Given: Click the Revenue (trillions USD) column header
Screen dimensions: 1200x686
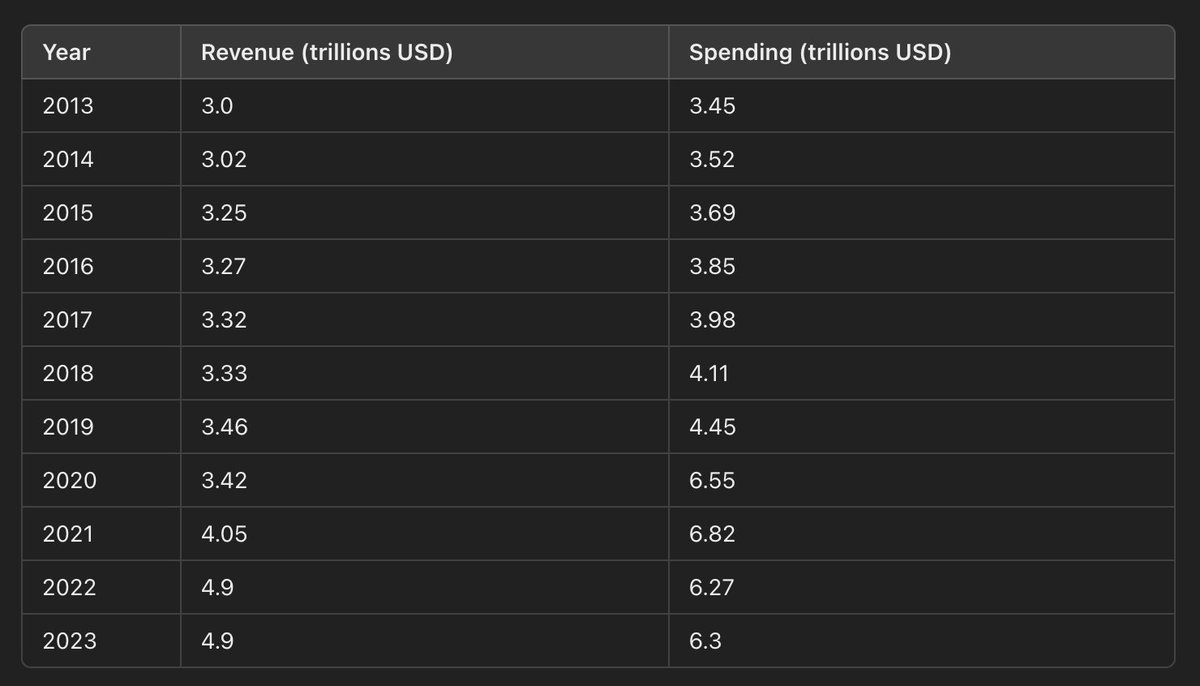Looking at the screenshot, I should [327, 52].
